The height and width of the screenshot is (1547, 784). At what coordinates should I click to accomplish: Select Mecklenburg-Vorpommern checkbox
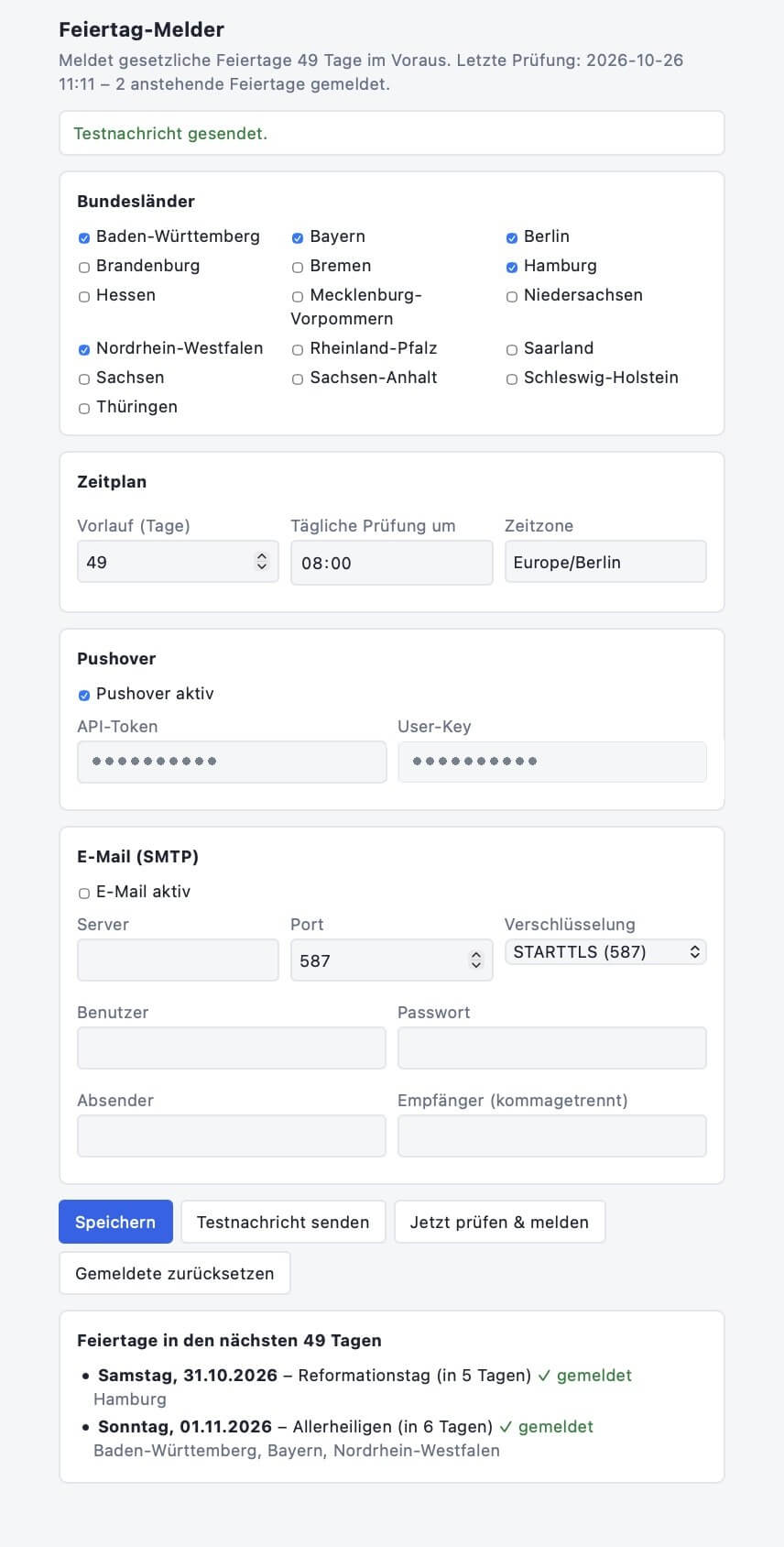298,297
